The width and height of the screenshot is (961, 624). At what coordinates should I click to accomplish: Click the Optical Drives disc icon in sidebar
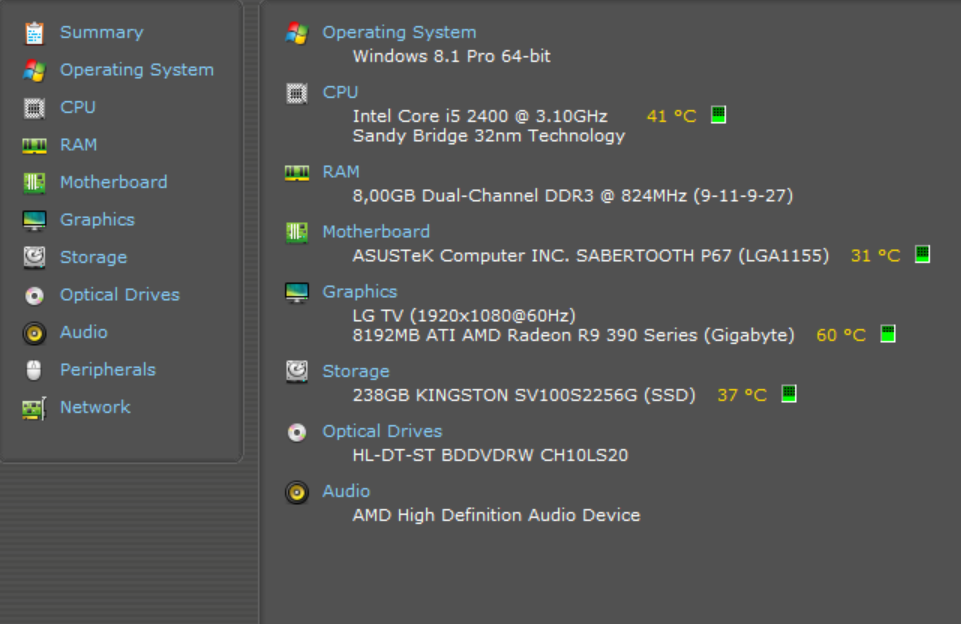[34, 296]
